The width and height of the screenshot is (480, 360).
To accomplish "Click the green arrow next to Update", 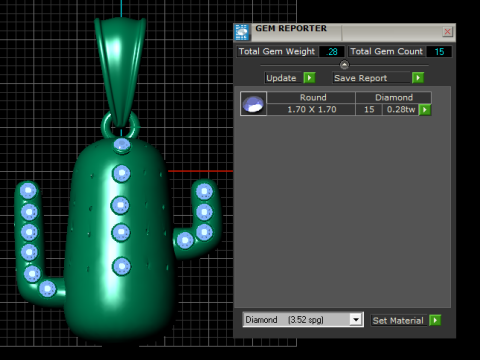I will pyautogui.click(x=309, y=78).
